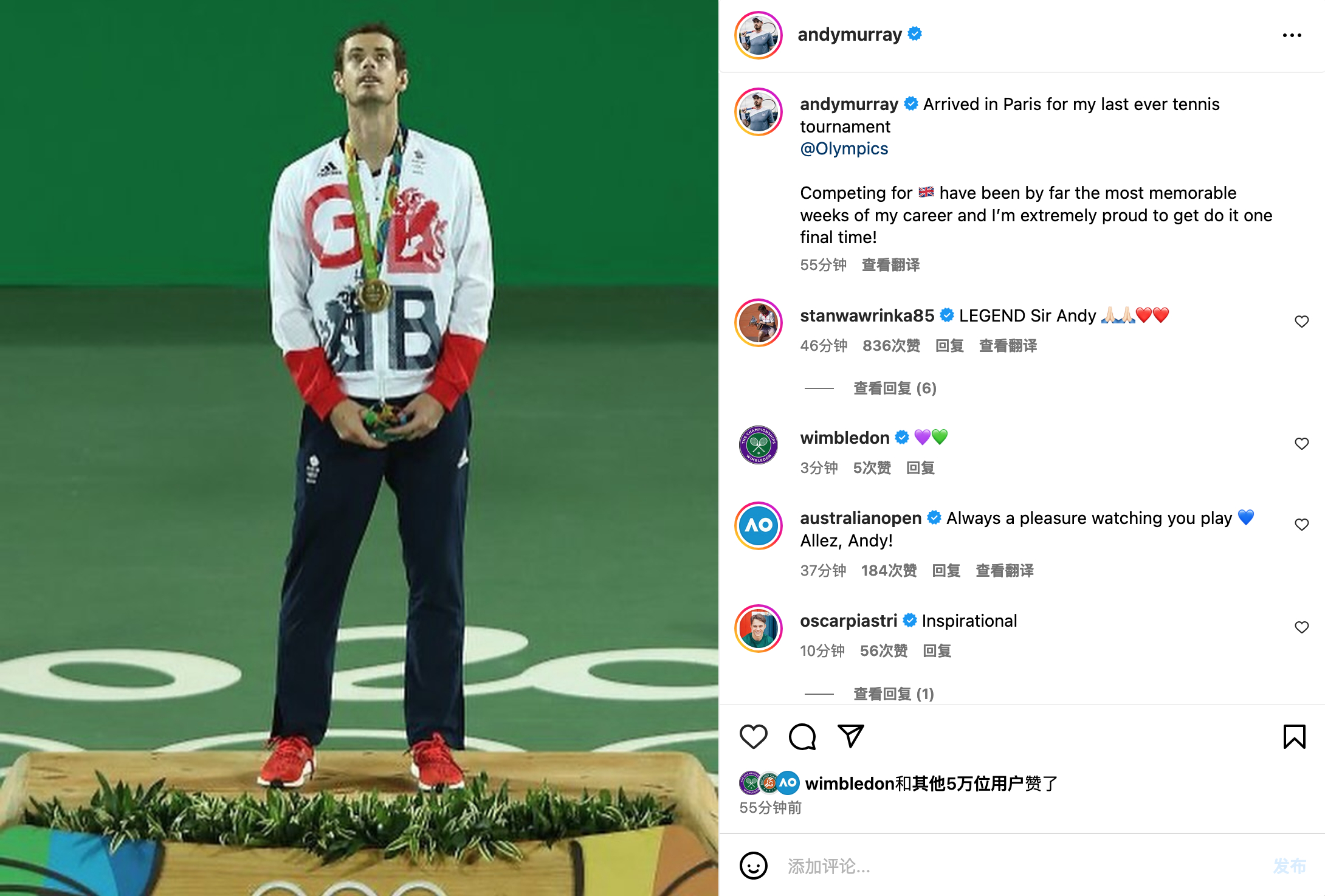Like the australianopen comment heart
This screenshot has height=896, width=1325.
1302,525
